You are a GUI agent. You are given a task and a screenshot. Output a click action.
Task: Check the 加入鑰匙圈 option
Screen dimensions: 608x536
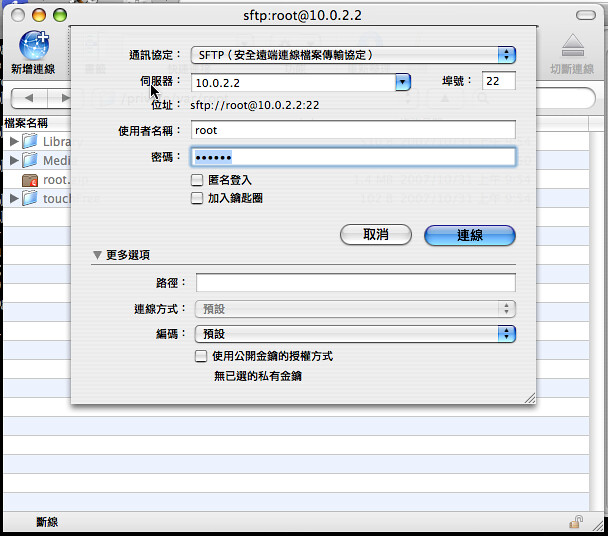tap(198, 198)
